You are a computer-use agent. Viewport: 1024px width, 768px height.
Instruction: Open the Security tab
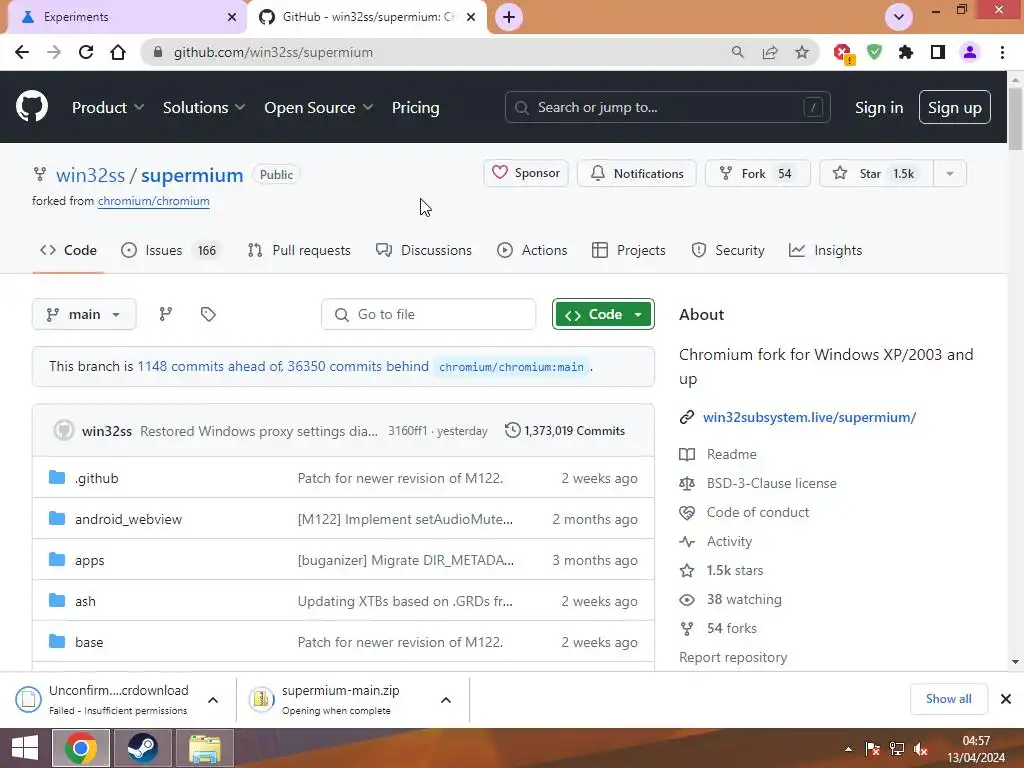(728, 250)
